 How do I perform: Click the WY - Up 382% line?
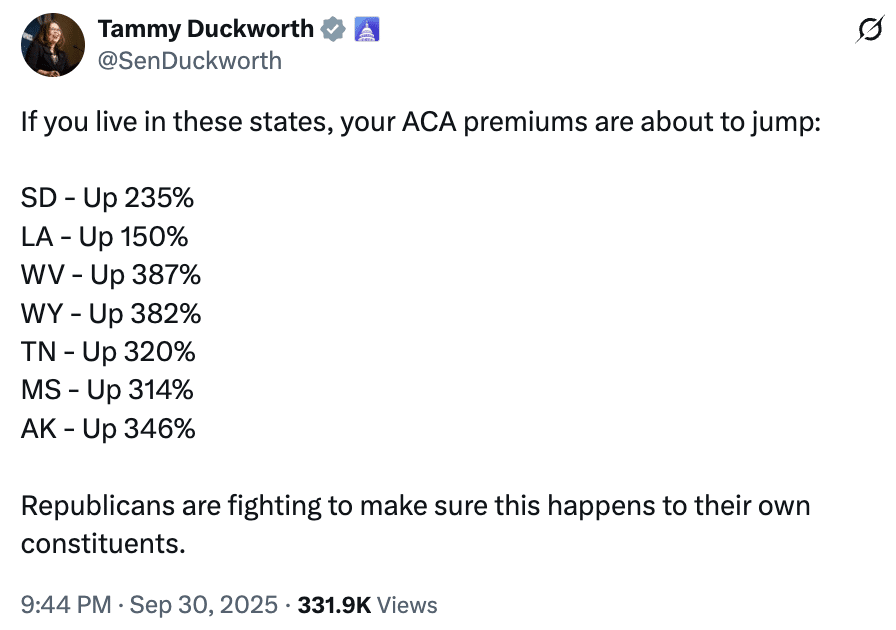110,314
